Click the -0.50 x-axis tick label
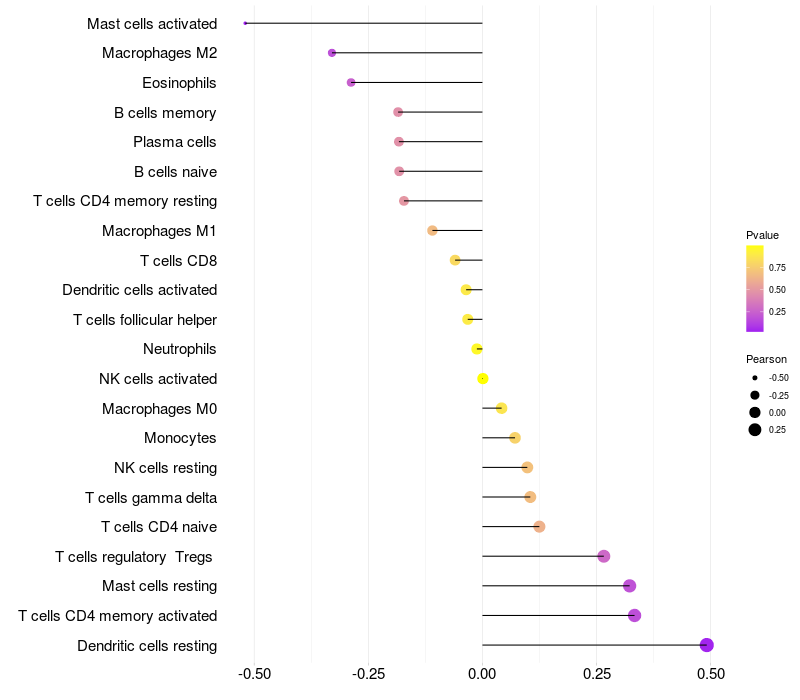This screenshot has width=800, height=700. point(254,675)
